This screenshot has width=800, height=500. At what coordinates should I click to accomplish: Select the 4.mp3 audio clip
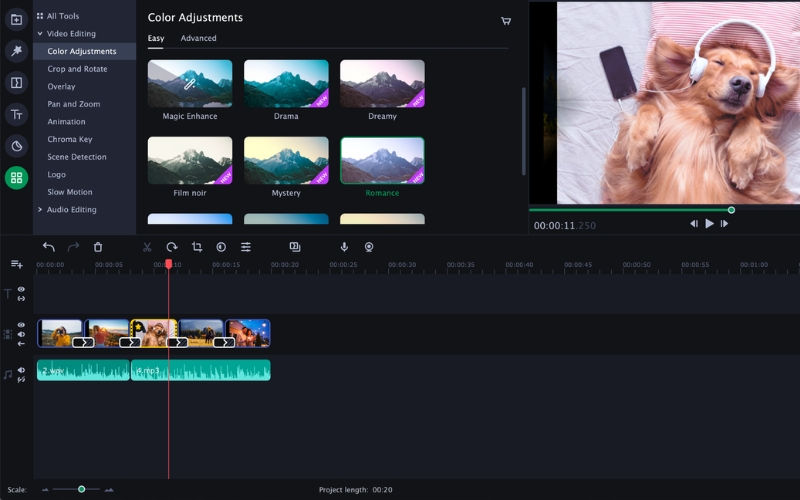click(x=201, y=370)
